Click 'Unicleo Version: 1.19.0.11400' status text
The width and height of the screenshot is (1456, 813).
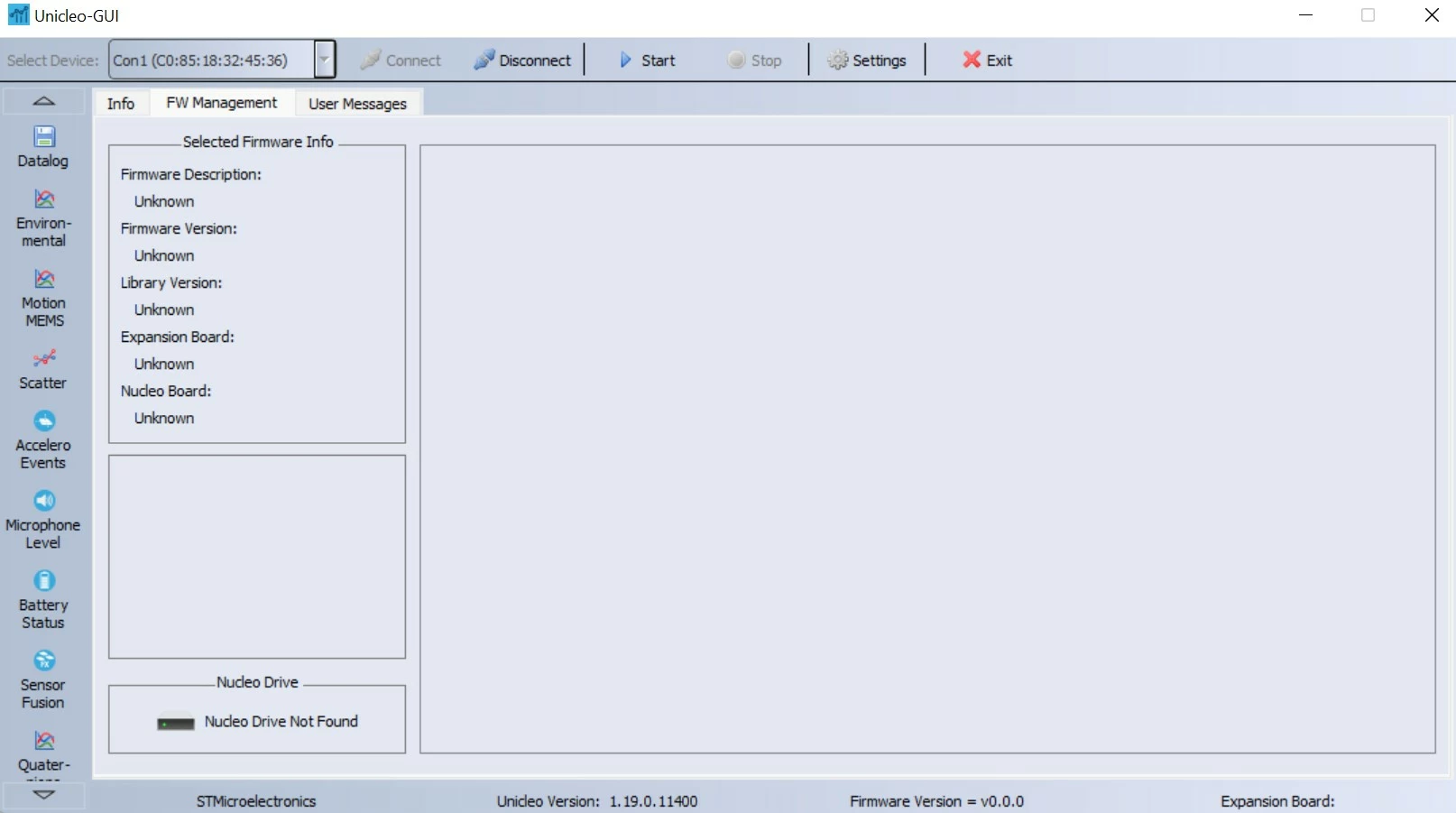coord(597,801)
